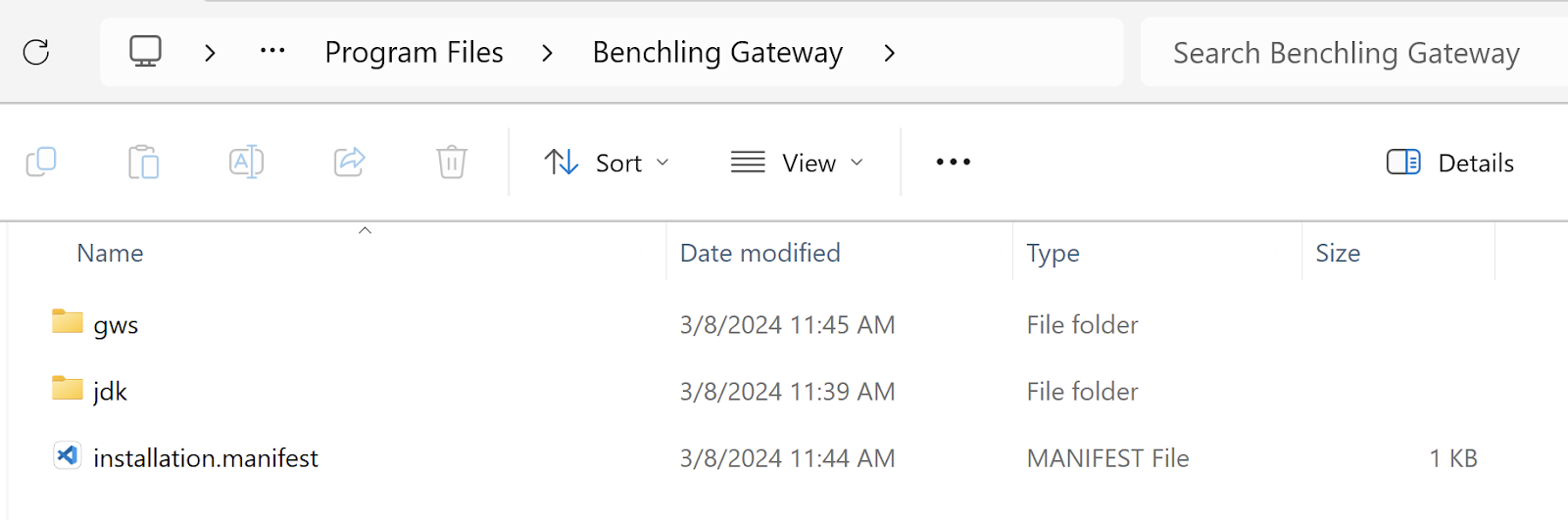Click the Delete trash icon

pyautogui.click(x=452, y=162)
